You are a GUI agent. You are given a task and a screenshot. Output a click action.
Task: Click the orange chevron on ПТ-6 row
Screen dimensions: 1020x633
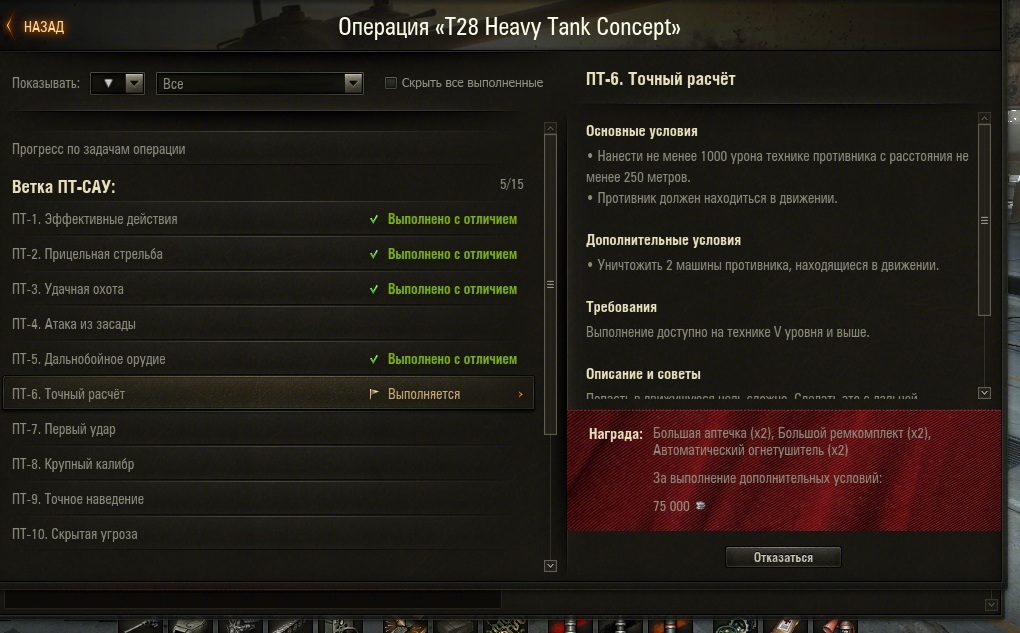coord(520,394)
